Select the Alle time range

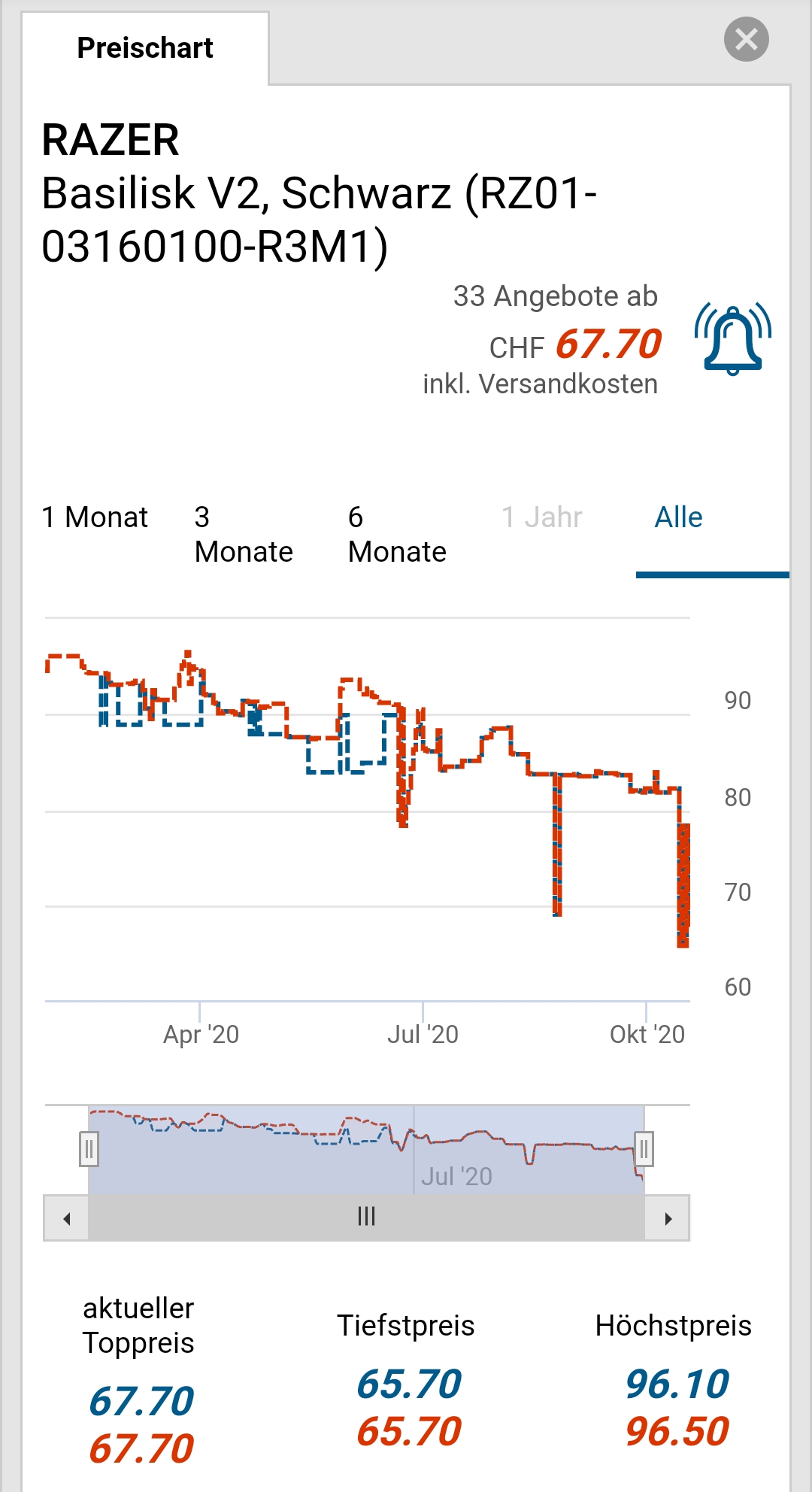point(678,517)
